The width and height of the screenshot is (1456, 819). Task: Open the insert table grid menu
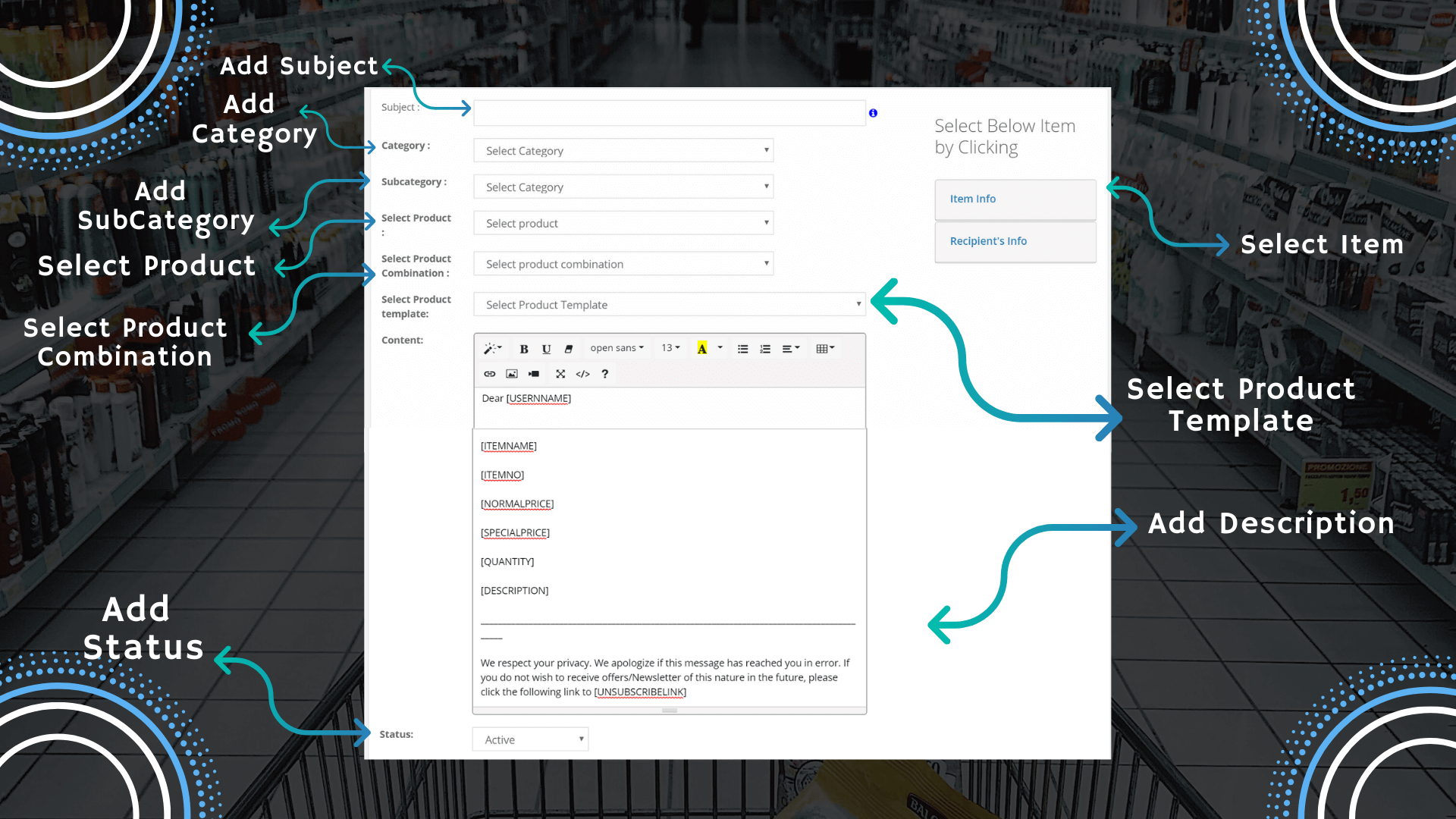pyautogui.click(x=825, y=349)
